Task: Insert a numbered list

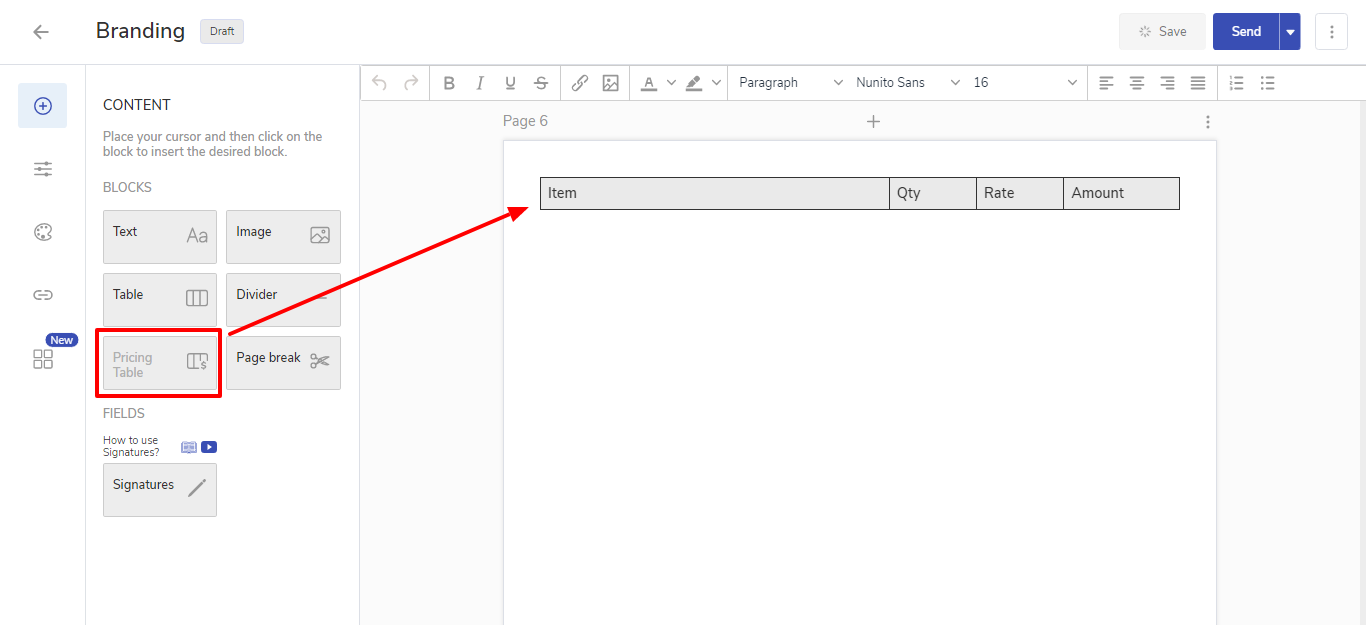Action: tap(1237, 83)
